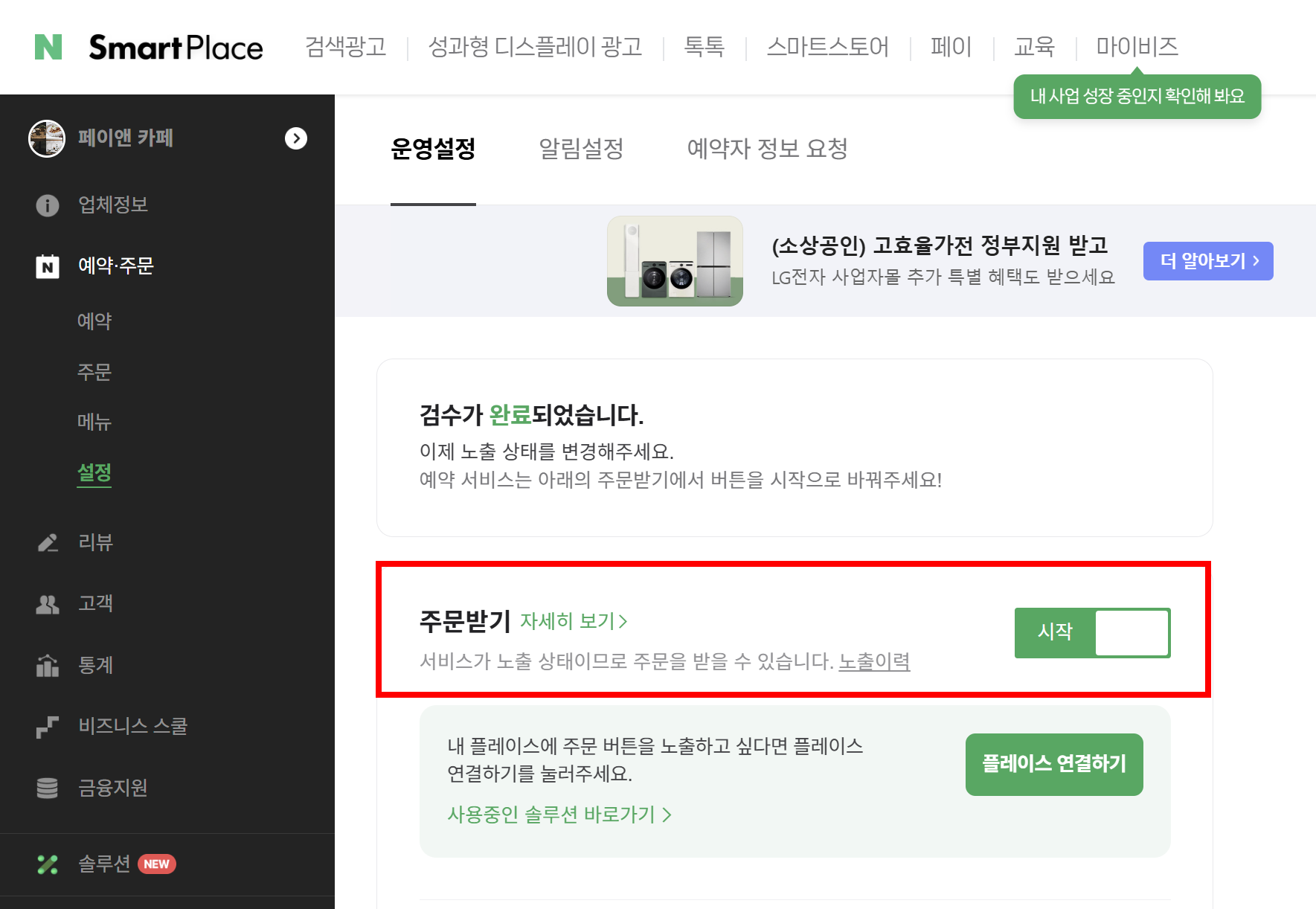This screenshot has width=1316, height=909.
Task: Open 주문받기 자세히 보기 link
Action: pos(574,621)
